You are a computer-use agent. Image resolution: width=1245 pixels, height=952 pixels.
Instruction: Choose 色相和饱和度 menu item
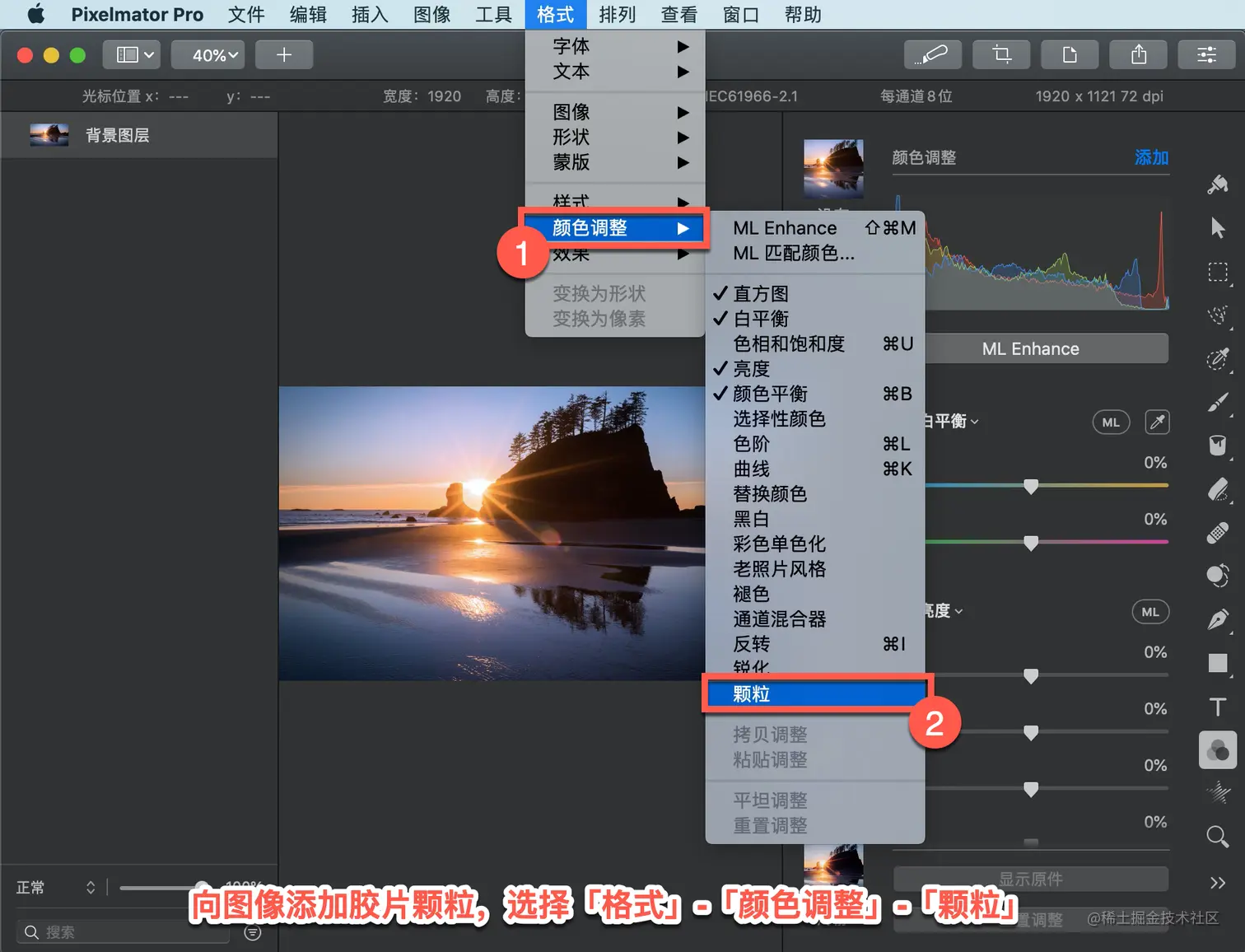click(x=815, y=343)
